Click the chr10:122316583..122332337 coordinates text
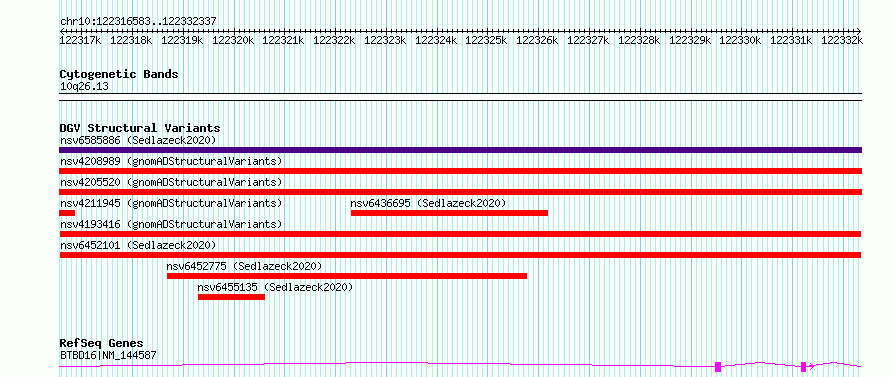The image size is (890, 377). point(138,22)
